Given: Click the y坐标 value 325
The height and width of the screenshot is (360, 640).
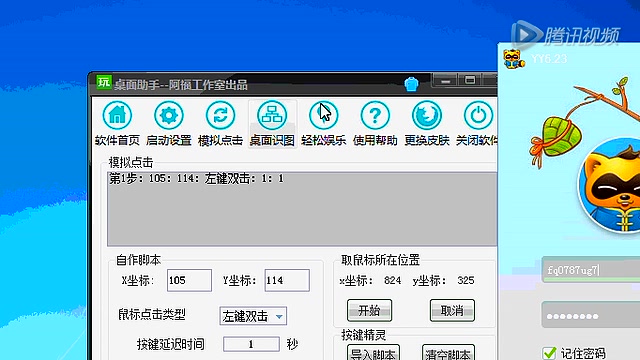Looking at the screenshot, I should tap(466, 280).
